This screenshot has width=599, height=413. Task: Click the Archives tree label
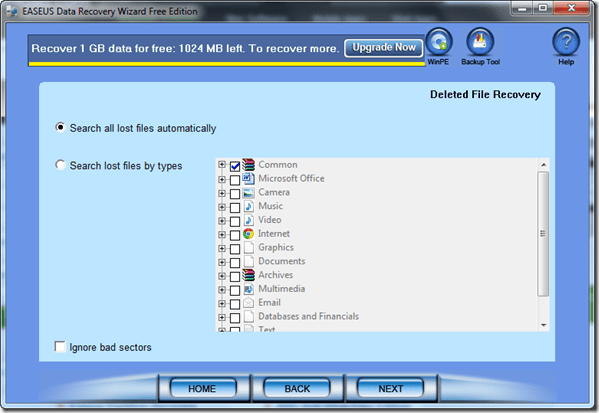pyautogui.click(x=275, y=275)
